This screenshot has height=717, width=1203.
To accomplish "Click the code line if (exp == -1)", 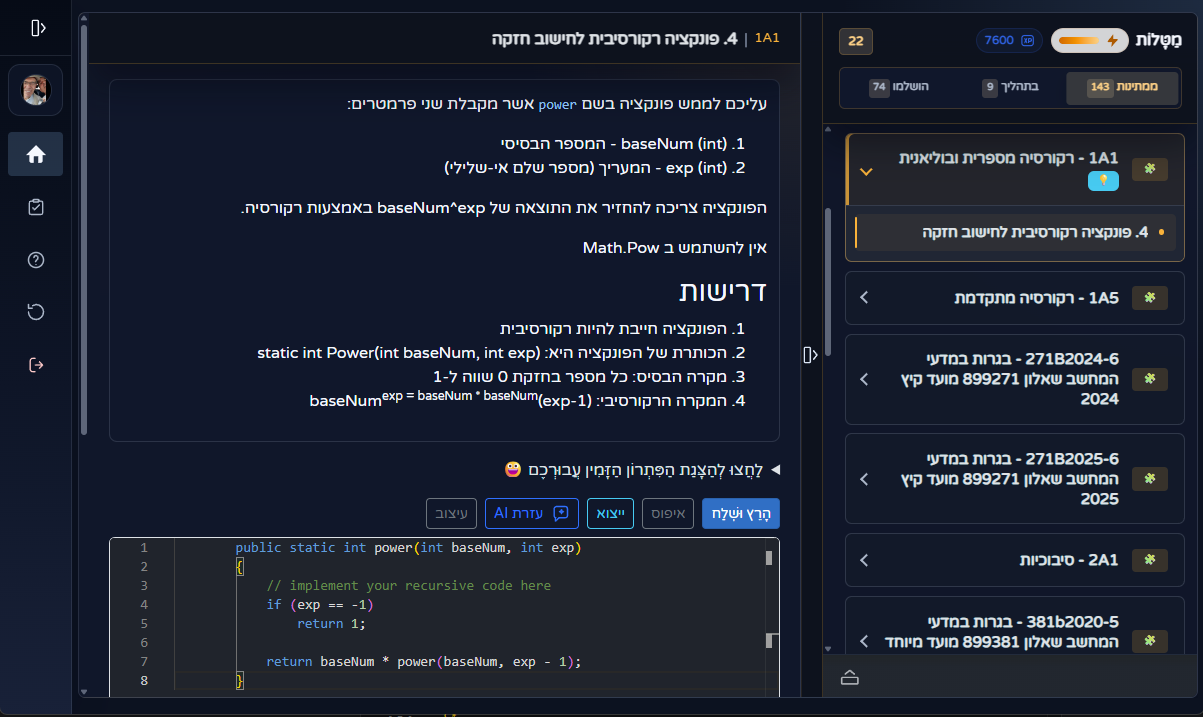I will (320, 605).
